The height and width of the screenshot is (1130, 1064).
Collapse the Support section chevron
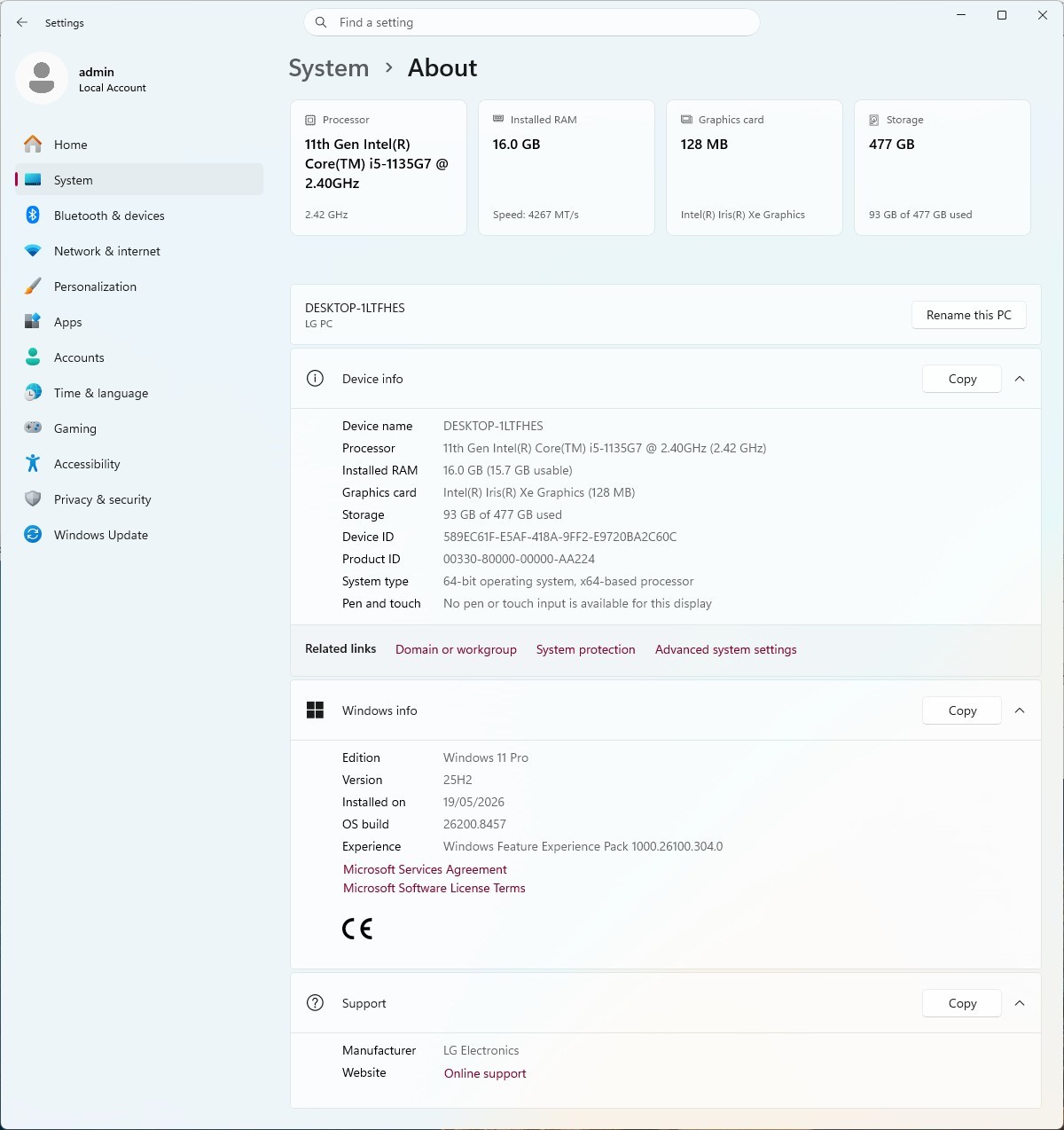coord(1020,1003)
